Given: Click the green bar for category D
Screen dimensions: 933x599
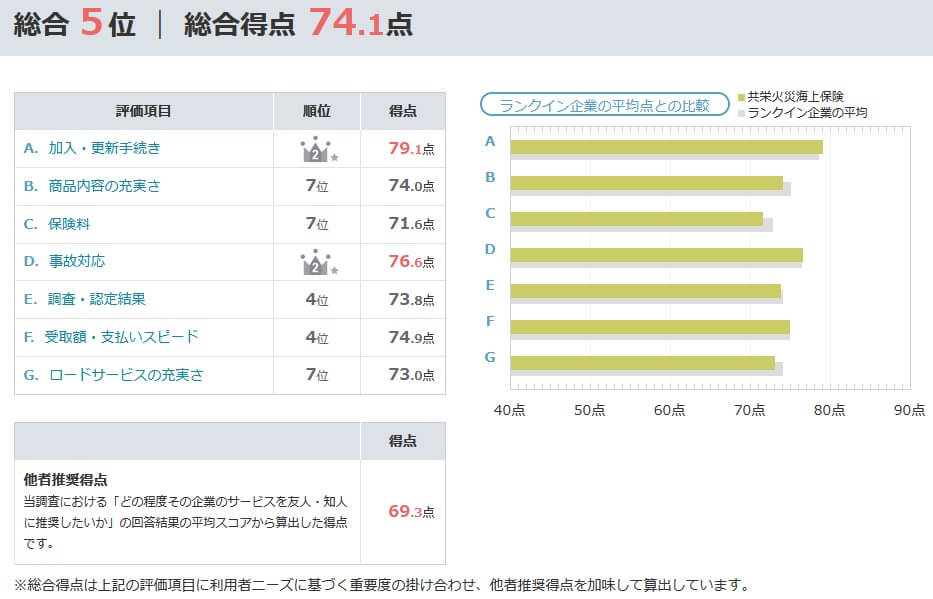Looking at the screenshot, I should [x=656, y=254].
